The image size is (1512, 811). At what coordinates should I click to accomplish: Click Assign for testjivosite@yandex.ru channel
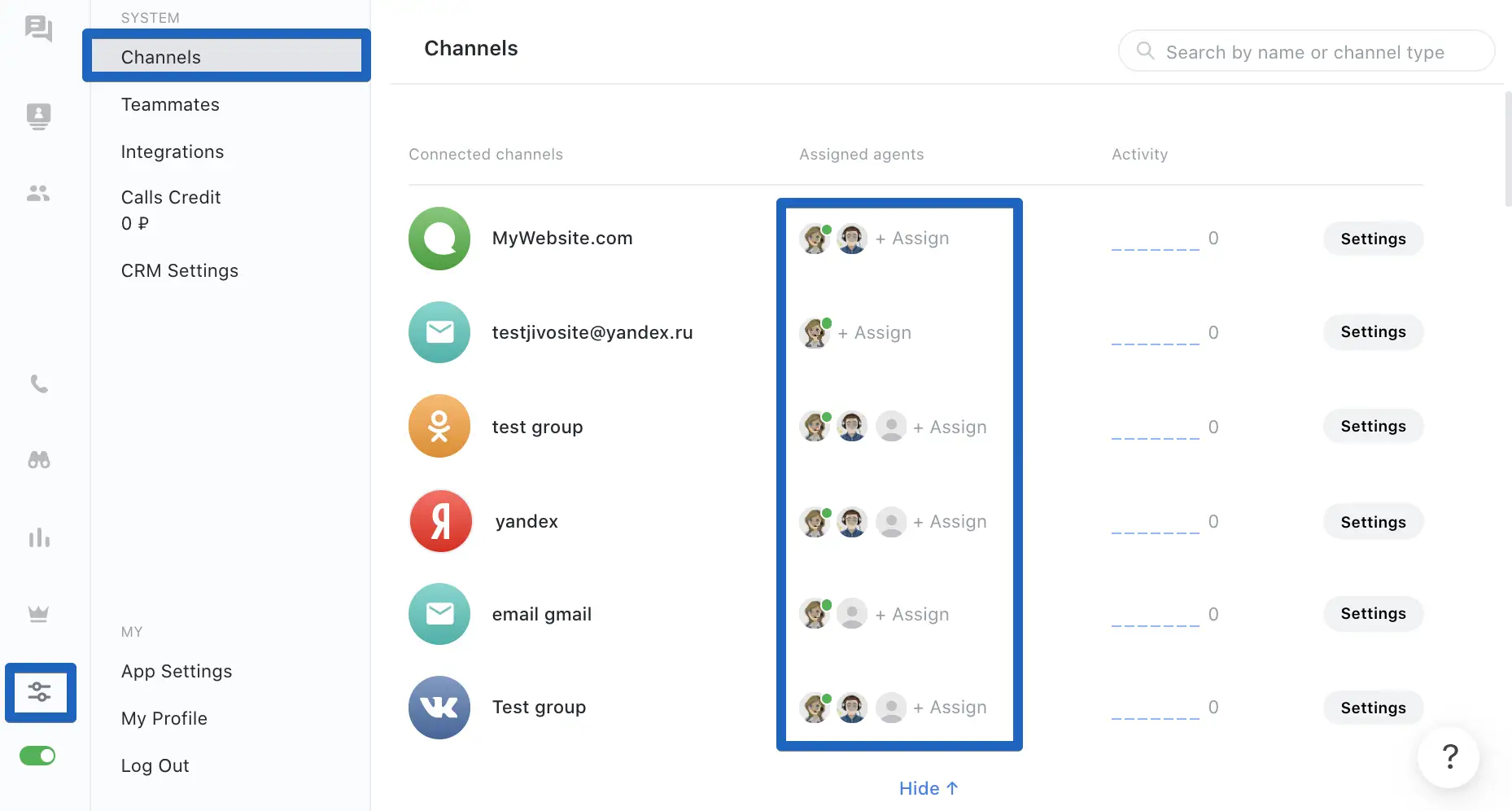coord(875,332)
